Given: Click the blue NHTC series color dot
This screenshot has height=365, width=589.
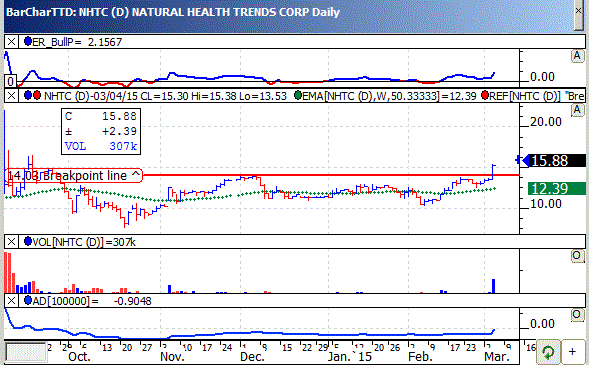Looking at the screenshot, I should [x=28, y=95].
